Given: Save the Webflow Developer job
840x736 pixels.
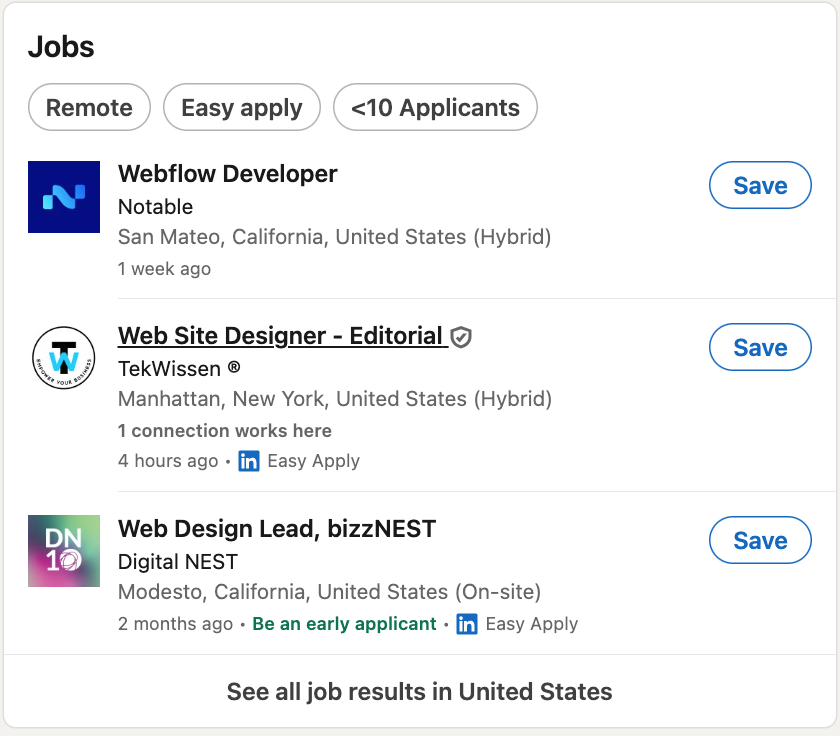Looking at the screenshot, I should coord(760,185).
